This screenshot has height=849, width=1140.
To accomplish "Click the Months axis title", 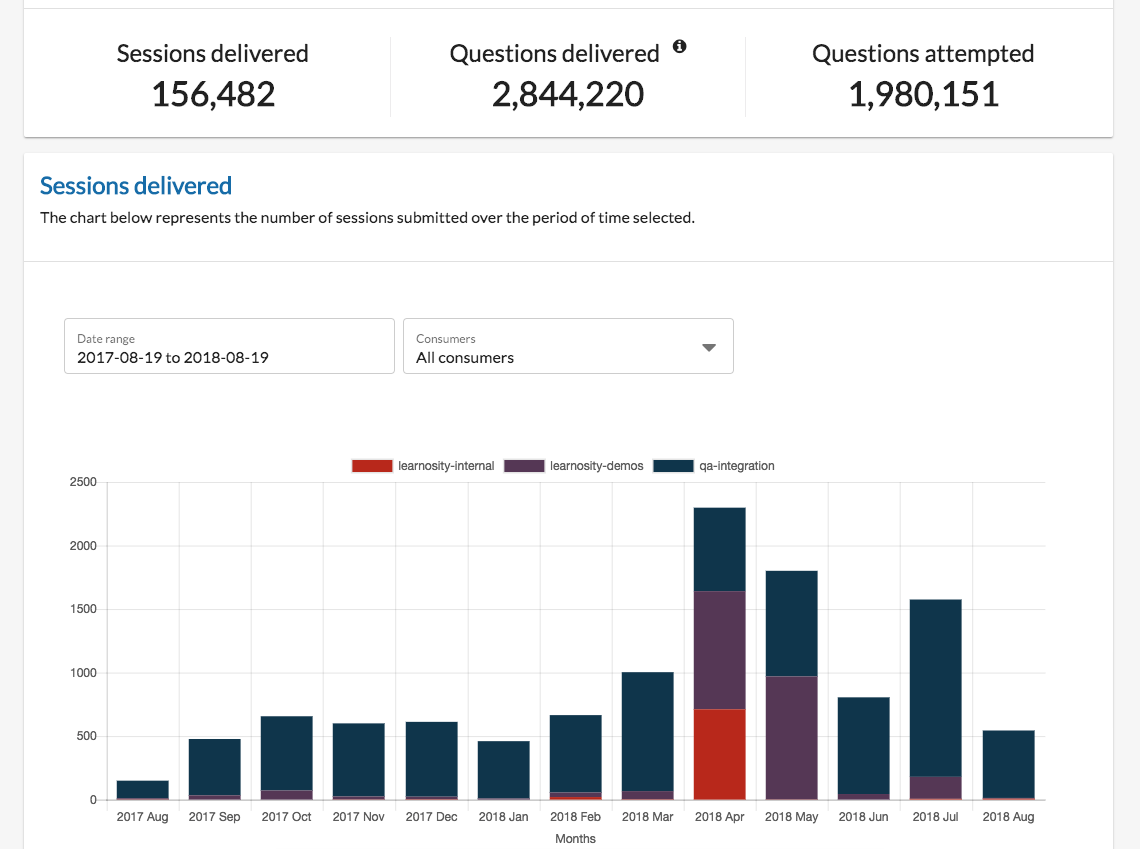I will 575,839.
